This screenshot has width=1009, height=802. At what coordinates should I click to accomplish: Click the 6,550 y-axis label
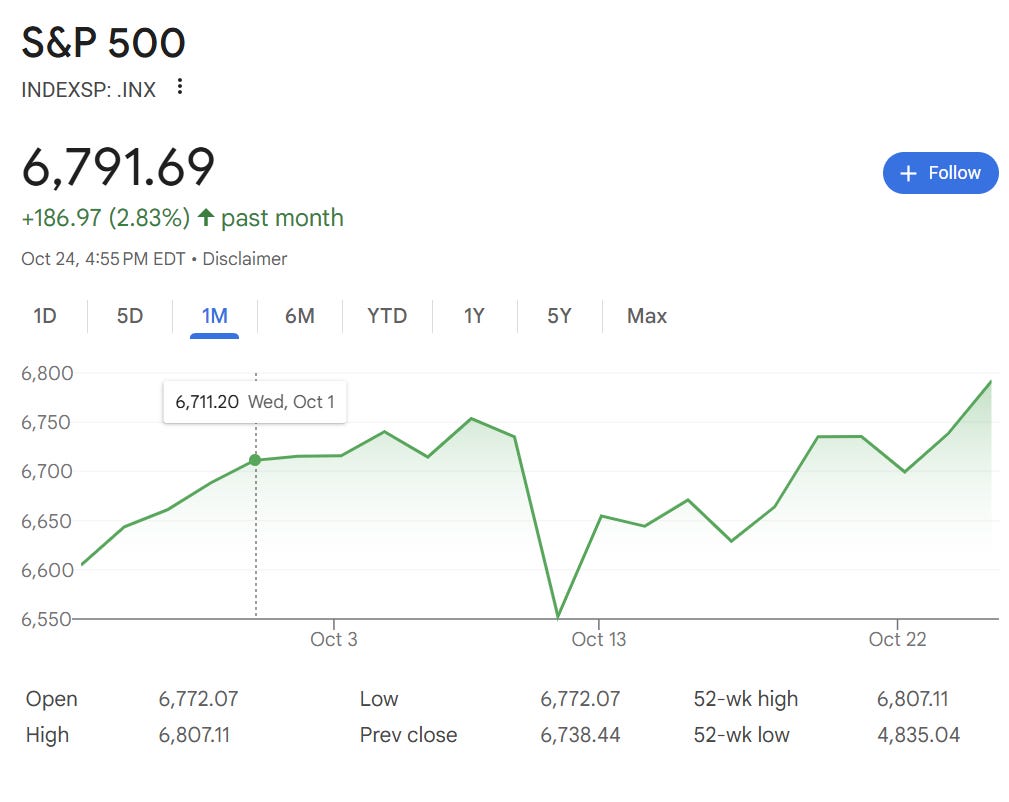[x=46, y=619]
